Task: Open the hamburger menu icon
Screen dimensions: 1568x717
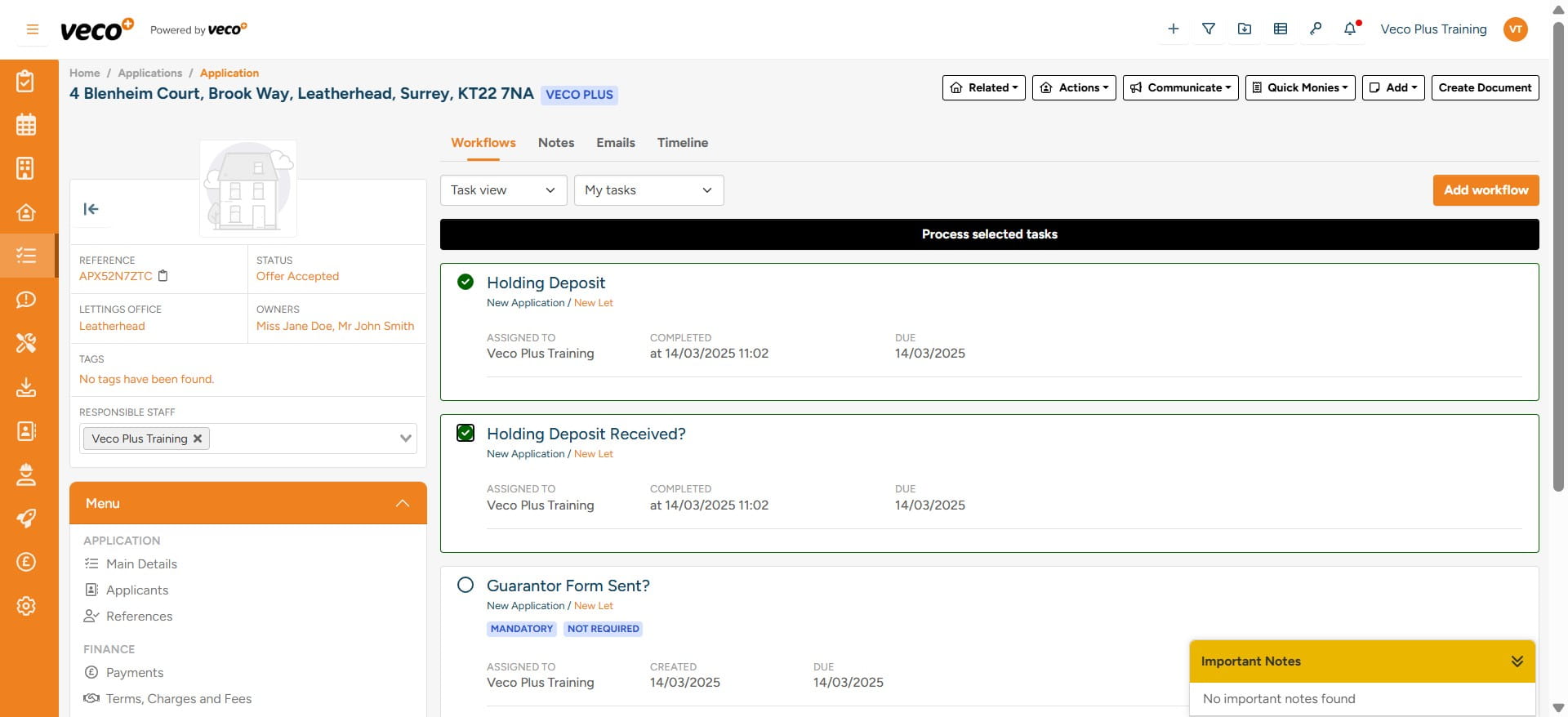Action: 33,29
